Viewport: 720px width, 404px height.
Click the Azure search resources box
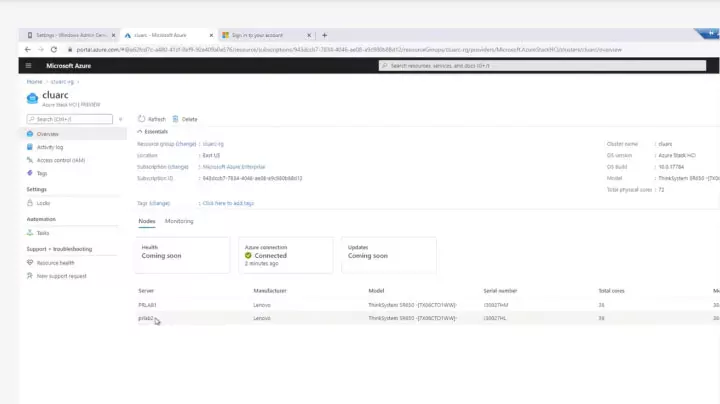click(542, 66)
